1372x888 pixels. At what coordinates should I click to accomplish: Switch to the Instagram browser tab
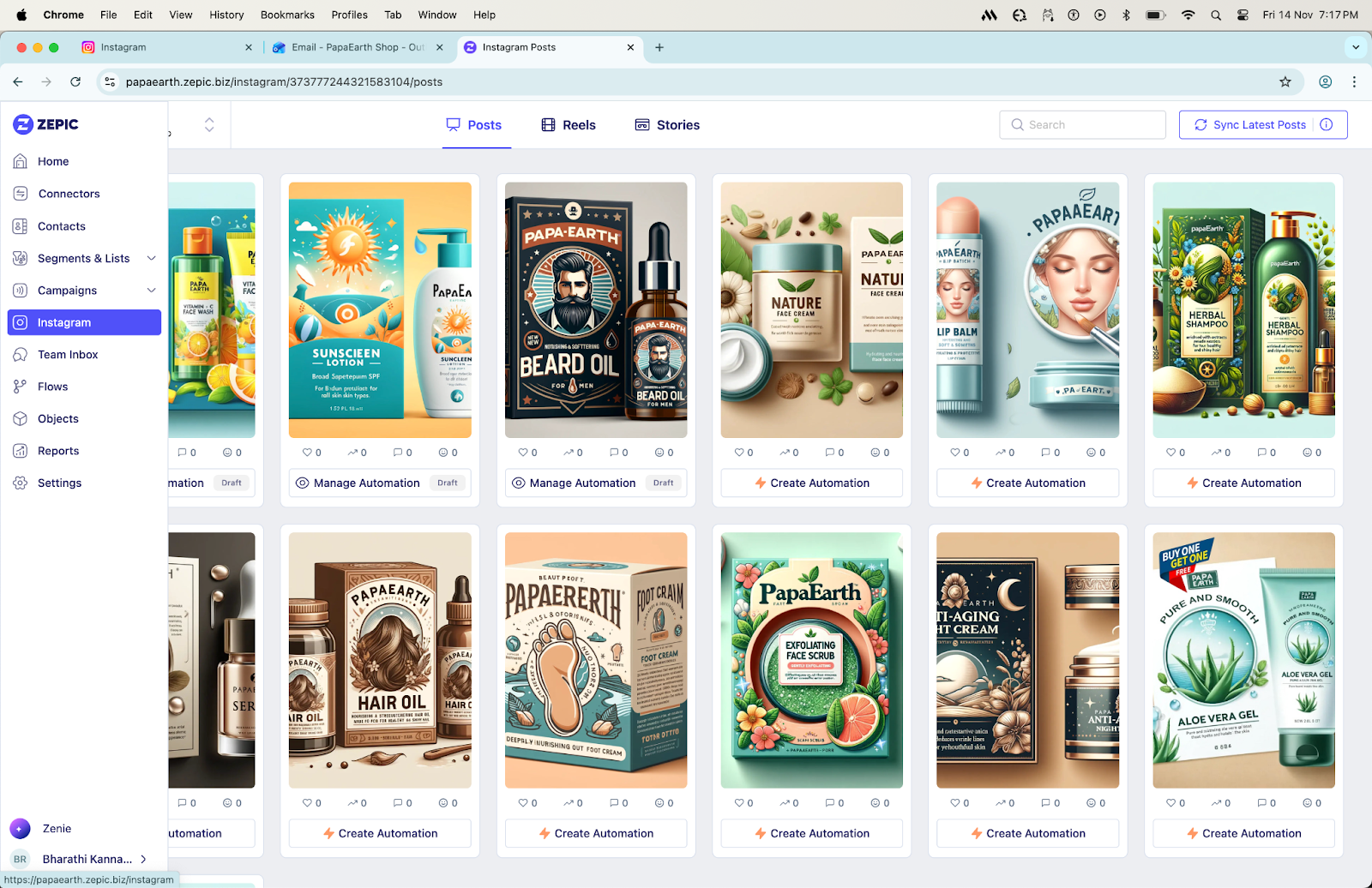(x=166, y=47)
